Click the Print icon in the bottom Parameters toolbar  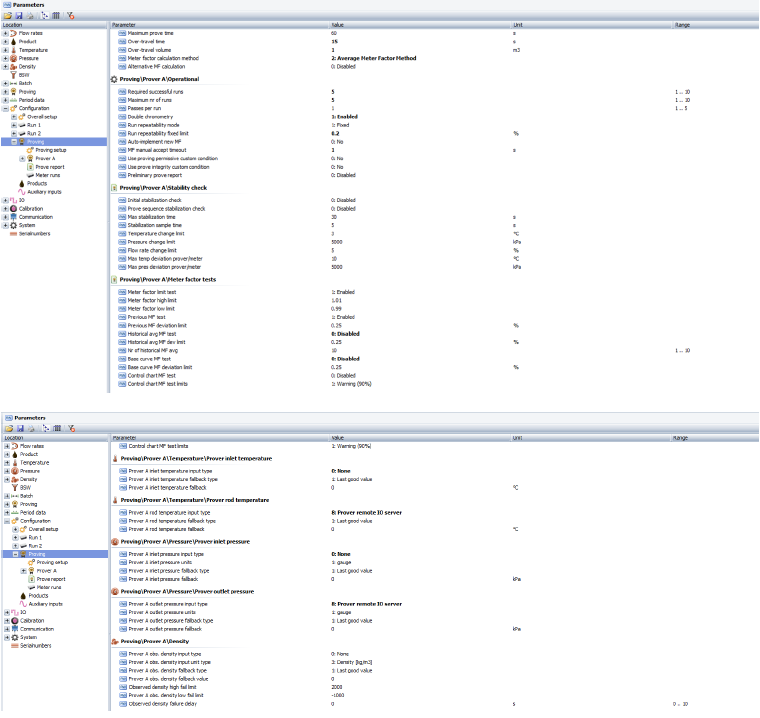[x=32, y=429]
